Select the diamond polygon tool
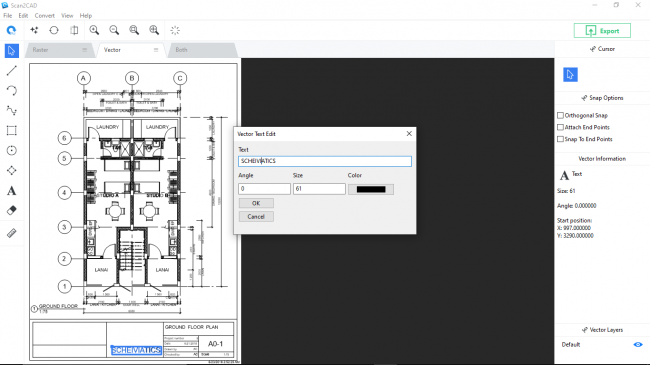 tap(12, 170)
